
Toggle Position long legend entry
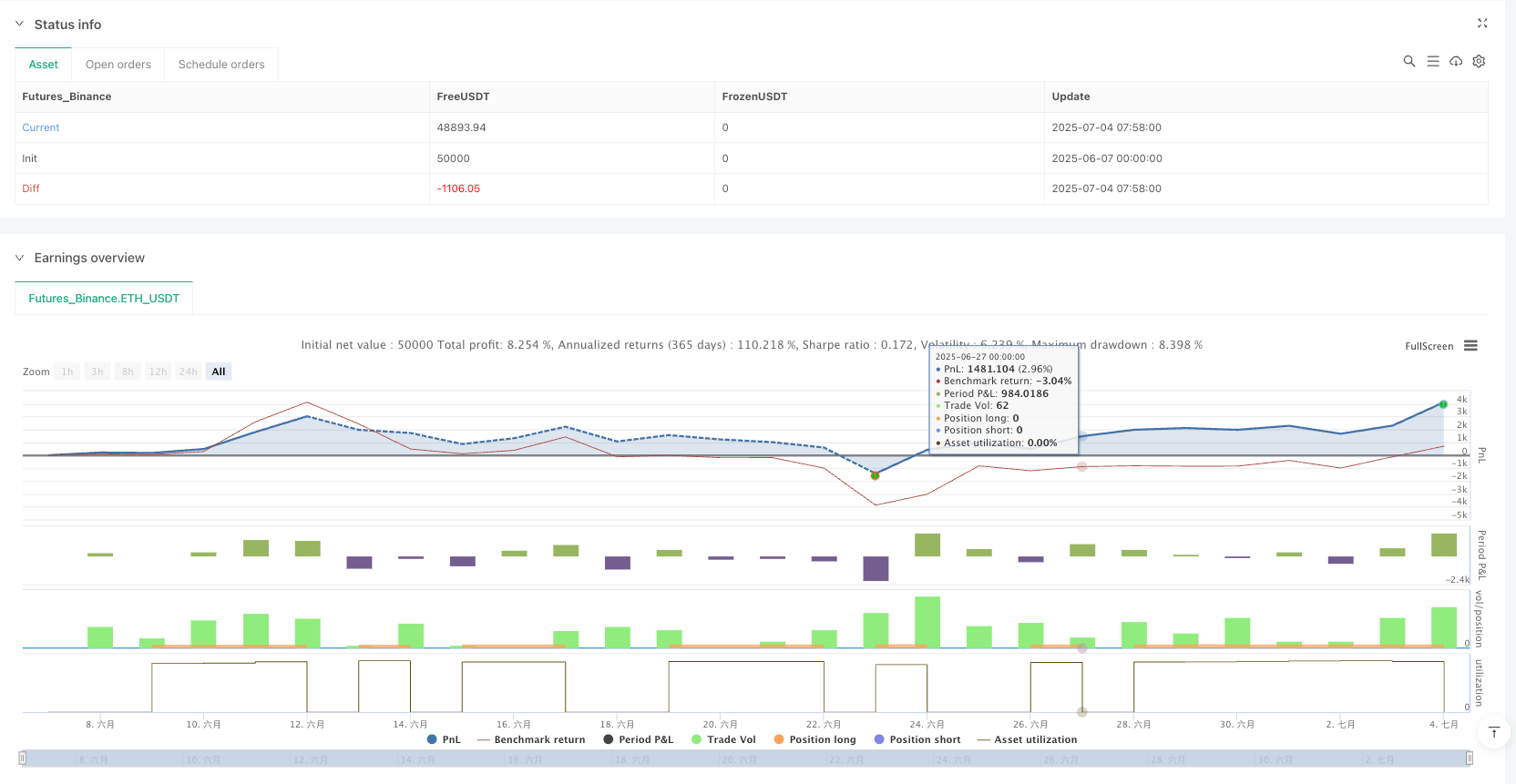point(814,739)
